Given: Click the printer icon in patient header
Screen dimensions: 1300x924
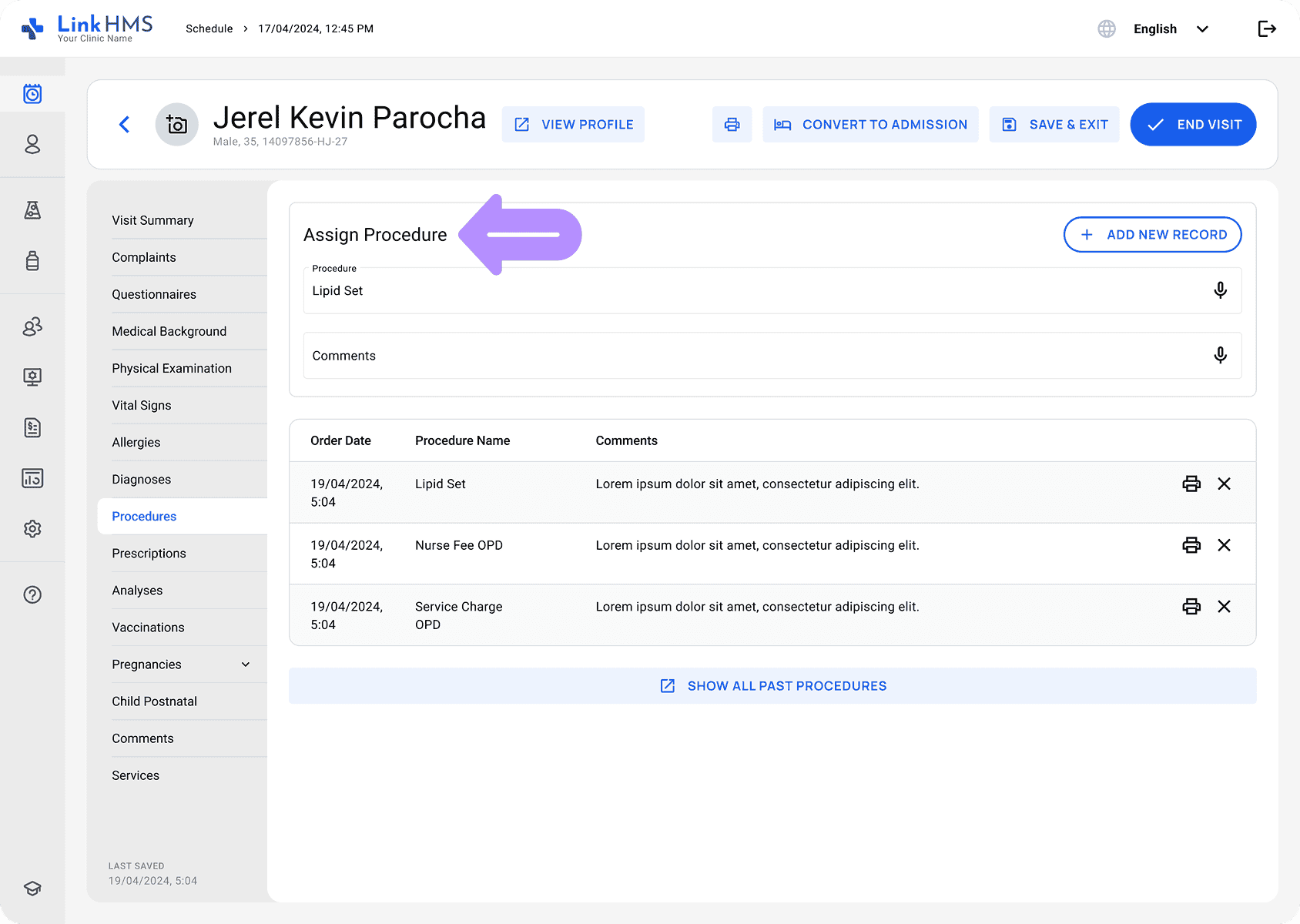Looking at the screenshot, I should point(732,125).
